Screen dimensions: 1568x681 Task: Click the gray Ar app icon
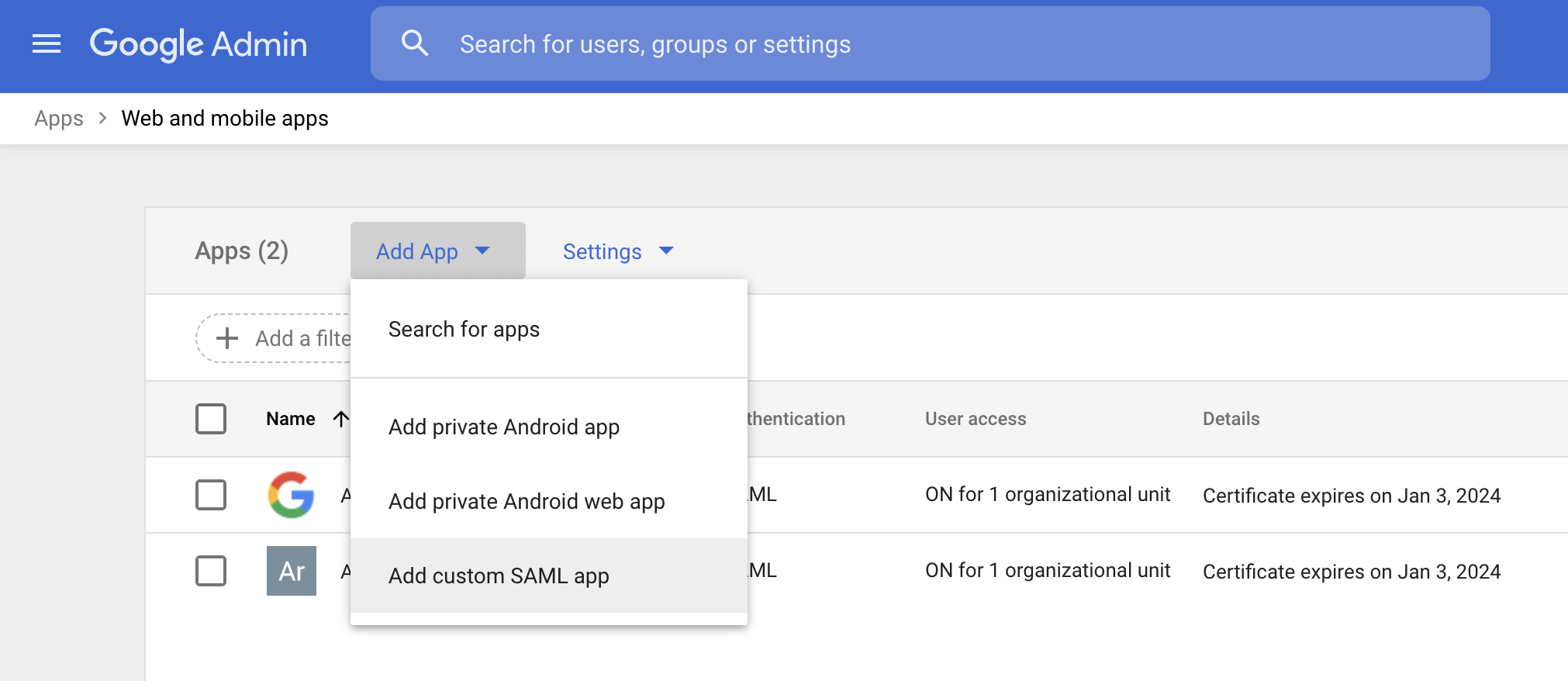pyautogui.click(x=291, y=571)
